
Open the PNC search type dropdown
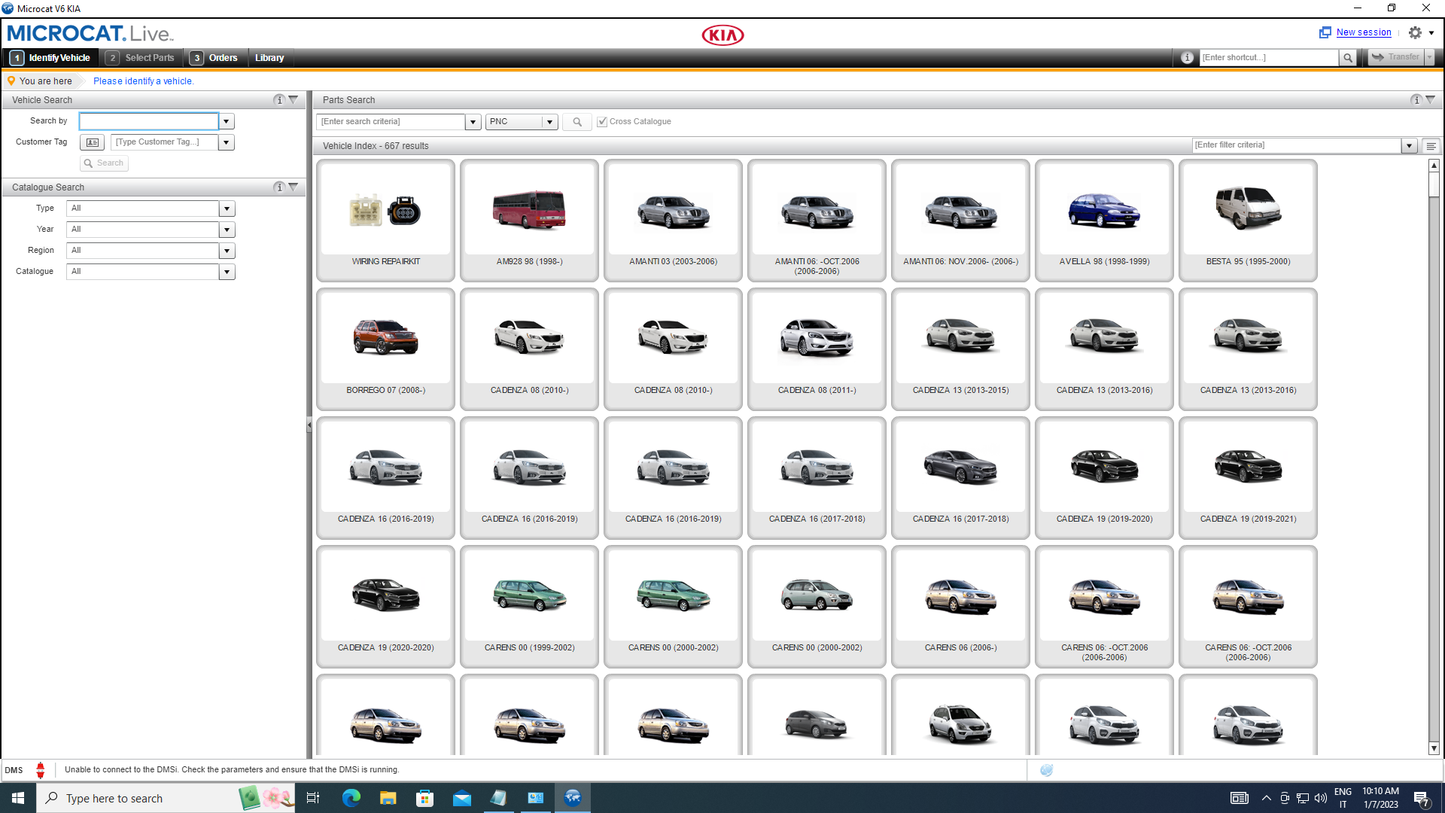[549, 122]
